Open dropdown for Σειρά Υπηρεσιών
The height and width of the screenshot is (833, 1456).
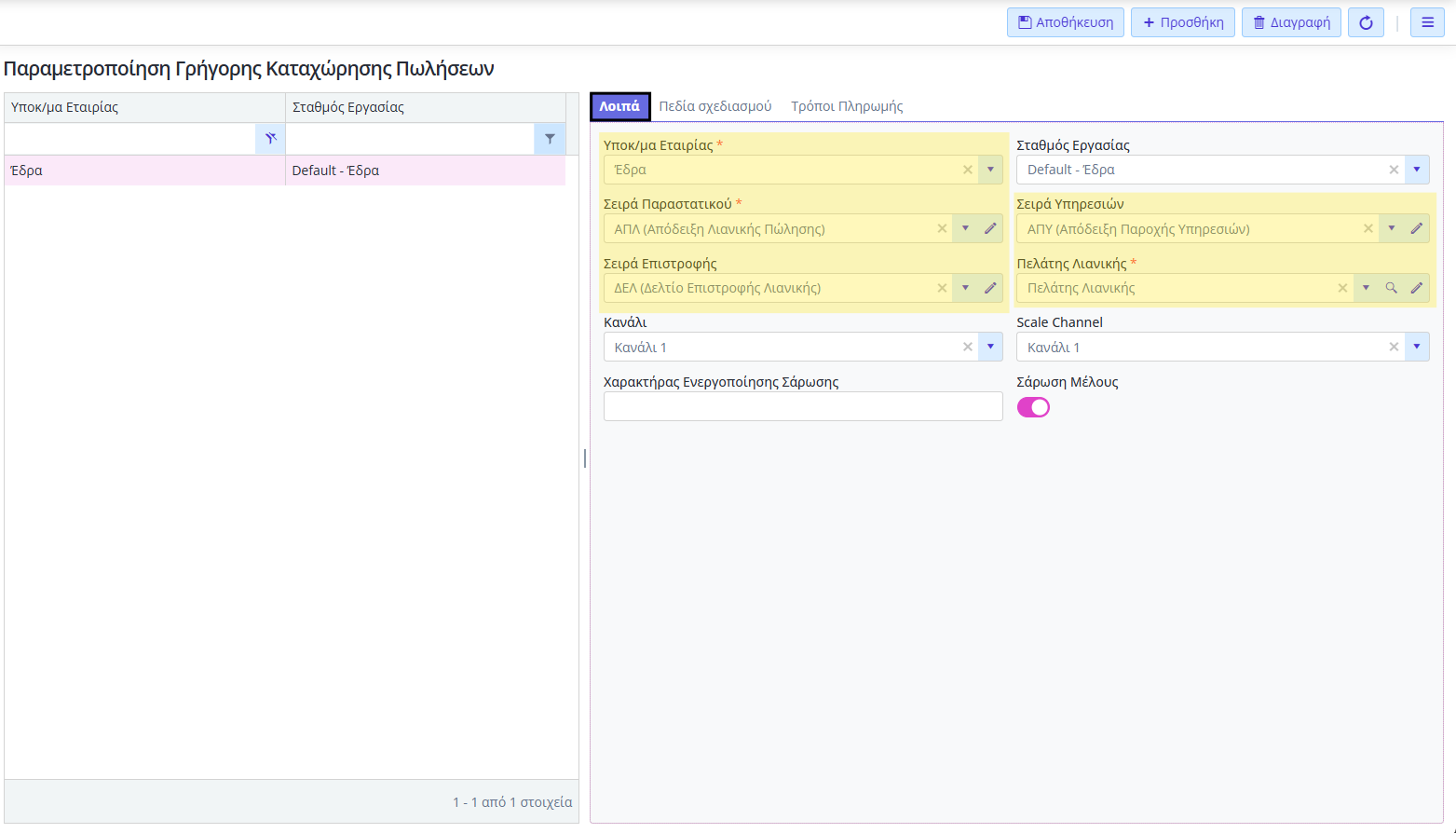[x=1391, y=229]
